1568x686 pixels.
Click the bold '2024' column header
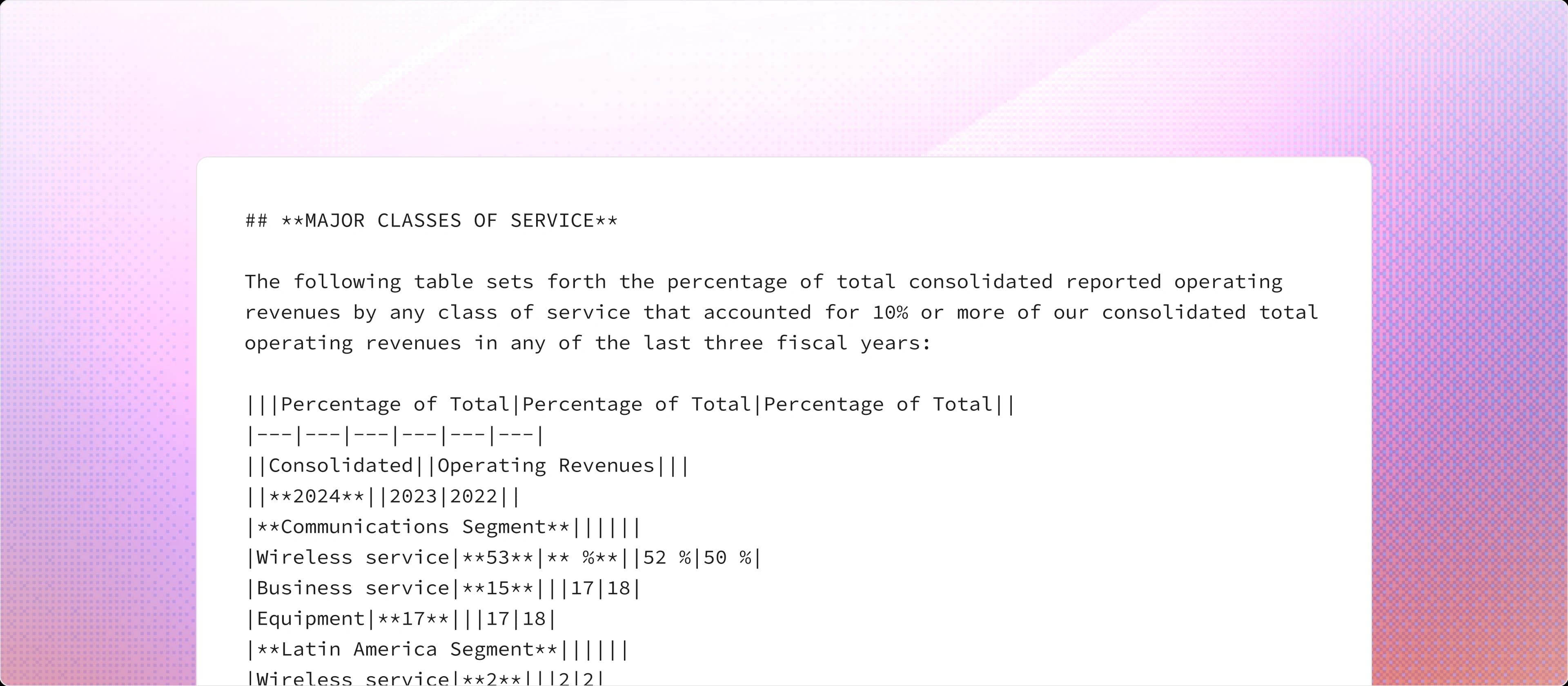click(x=316, y=496)
